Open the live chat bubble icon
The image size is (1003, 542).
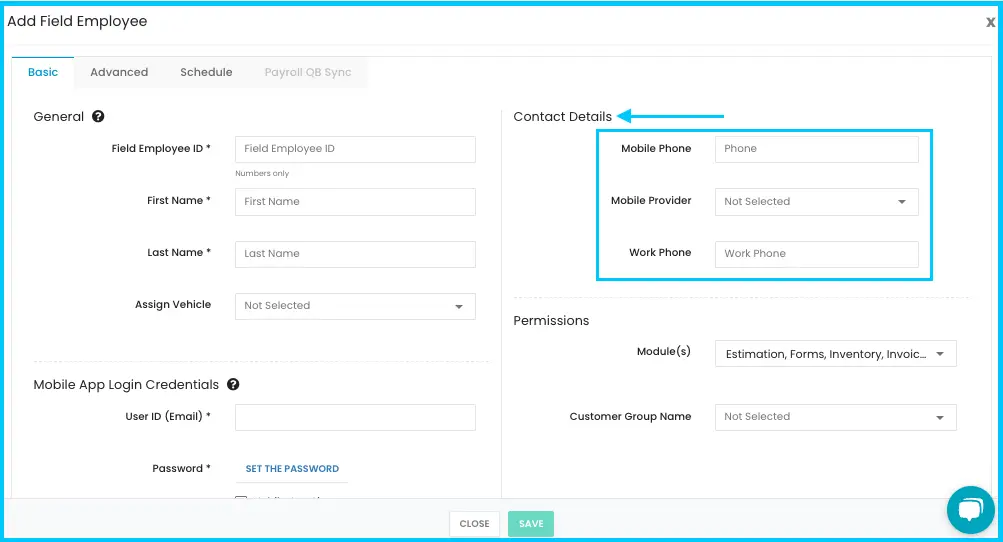coord(970,509)
